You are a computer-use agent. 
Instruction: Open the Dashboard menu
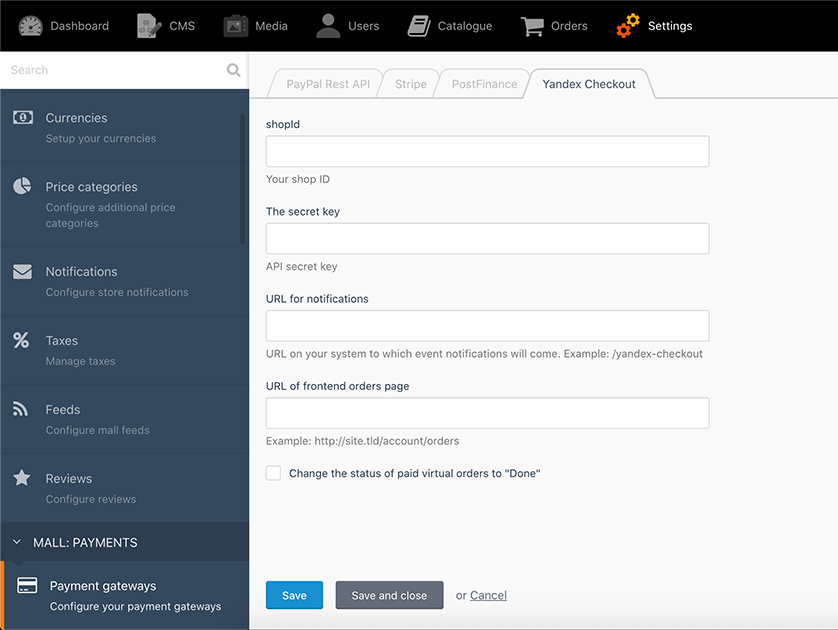tap(64, 26)
